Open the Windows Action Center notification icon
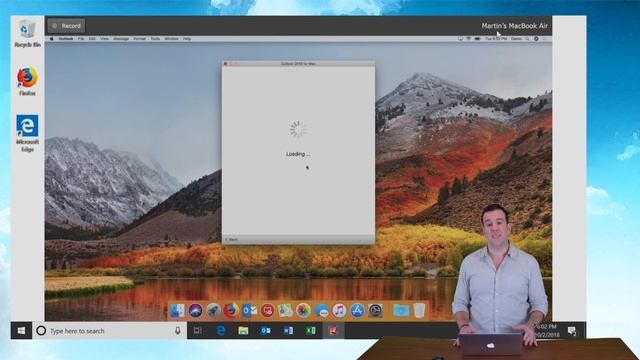Screen dimensions: 640x360 572,331
